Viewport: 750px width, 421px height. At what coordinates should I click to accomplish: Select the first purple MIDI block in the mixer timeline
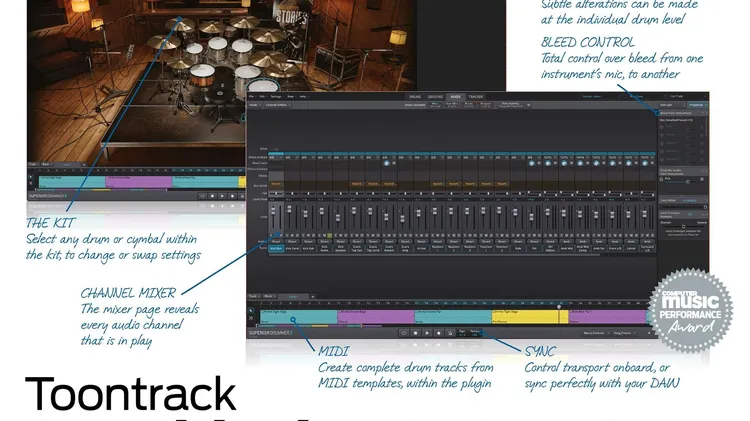coord(376,317)
